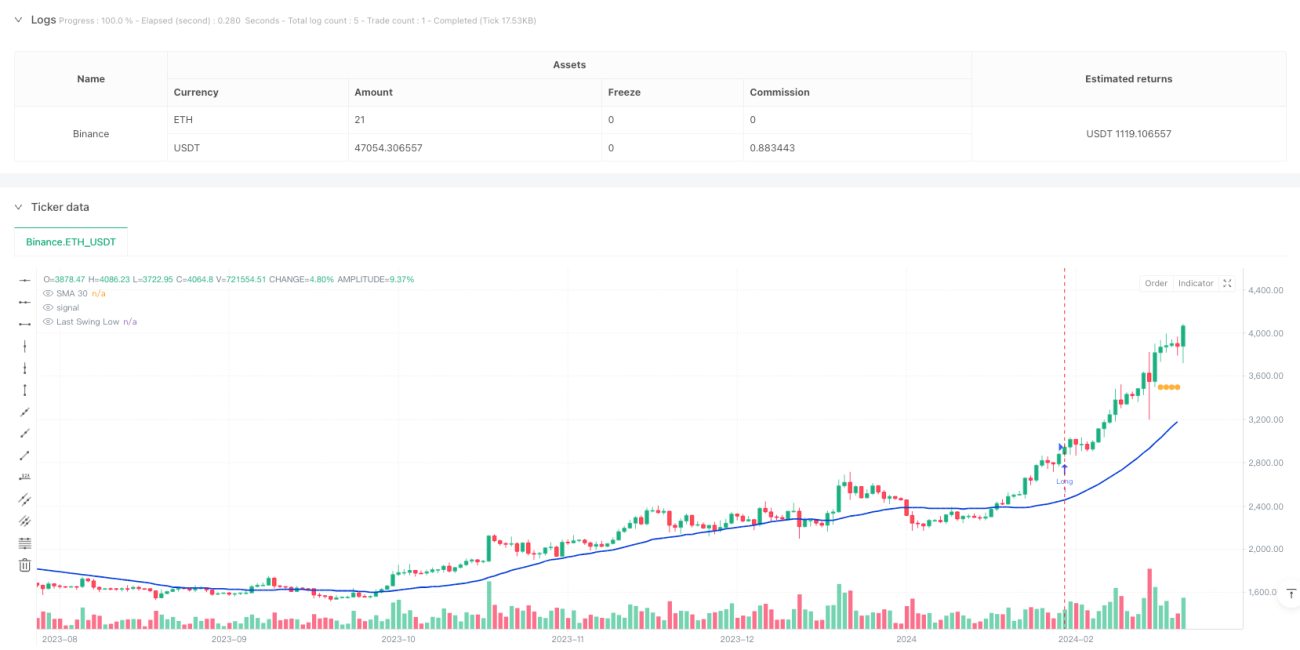Select the horizontal straight line drawing tool
Screen dimensions: 1300x650
point(25,280)
